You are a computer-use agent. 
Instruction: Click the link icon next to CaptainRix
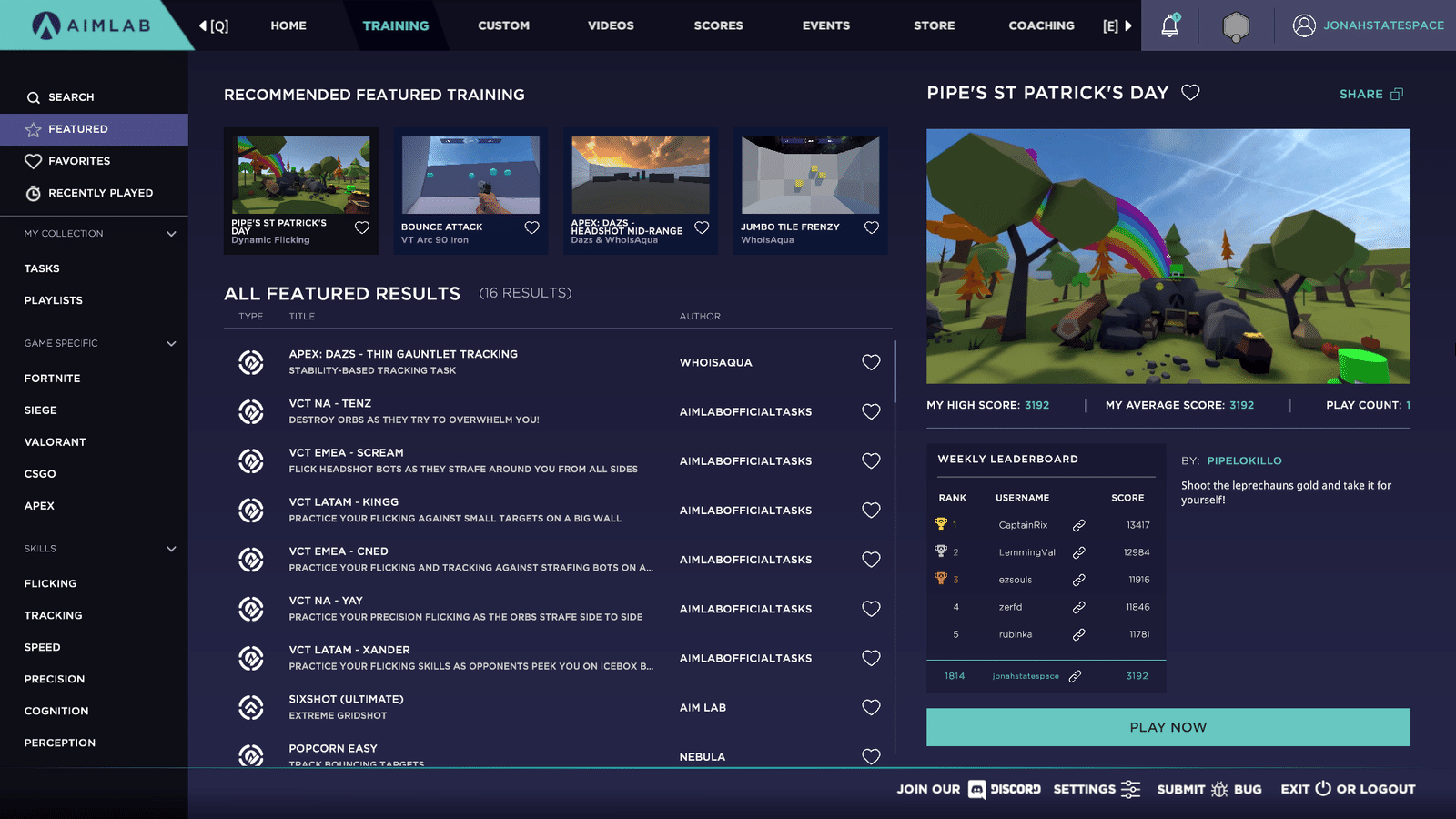[x=1078, y=525]
